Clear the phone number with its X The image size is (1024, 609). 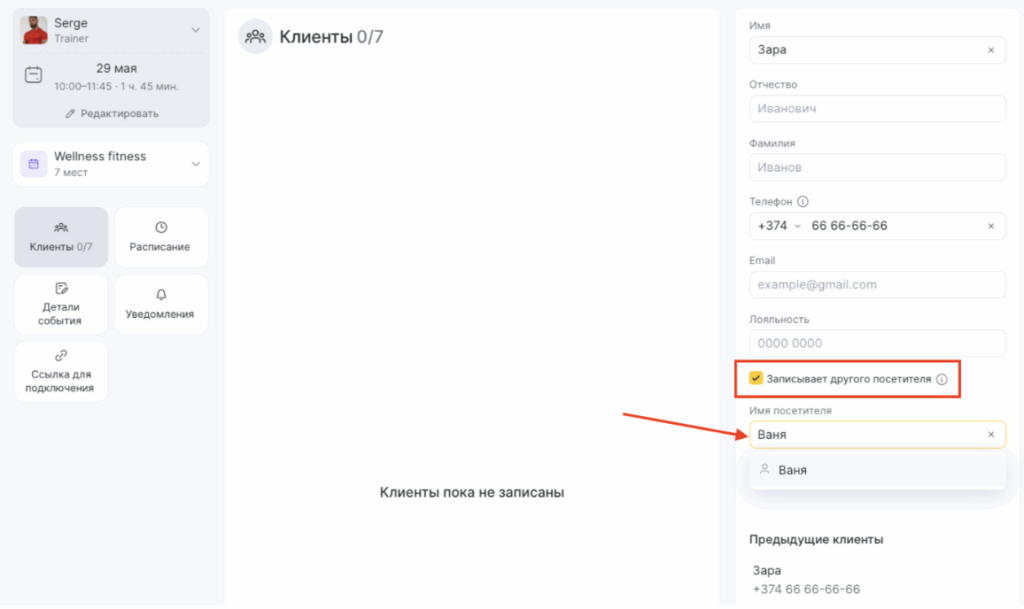pos(991,226)
